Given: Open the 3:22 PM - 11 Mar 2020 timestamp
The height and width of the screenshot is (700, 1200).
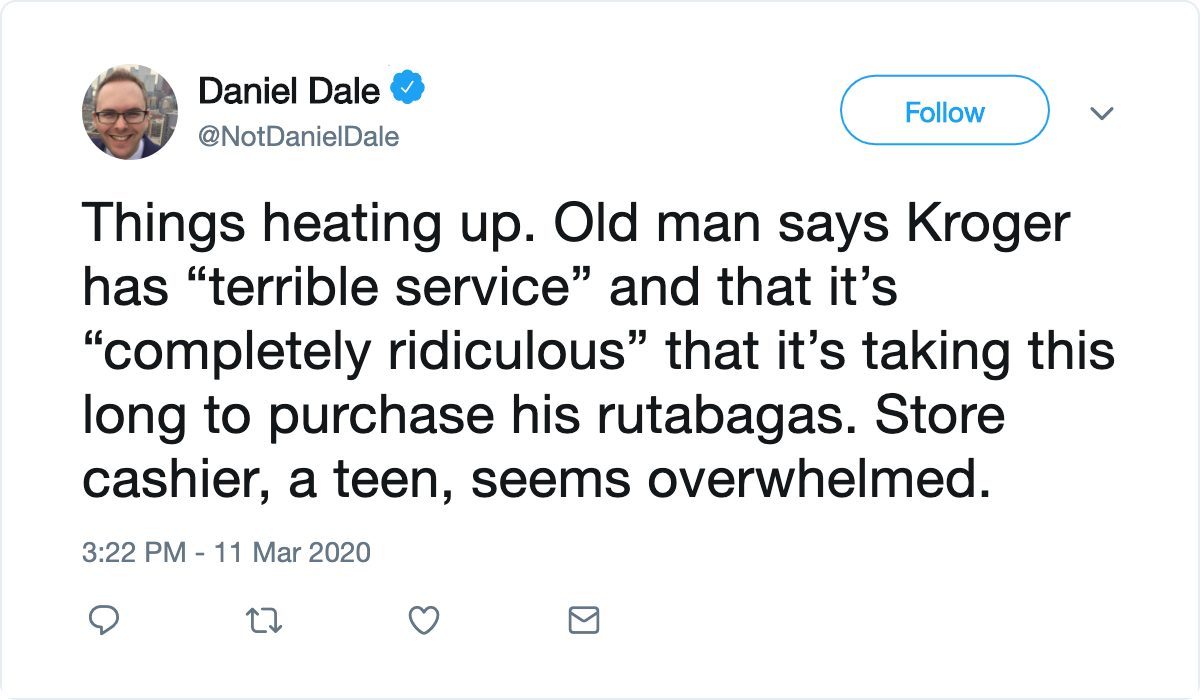Looking at the screenshot, I should coord(226,552).
